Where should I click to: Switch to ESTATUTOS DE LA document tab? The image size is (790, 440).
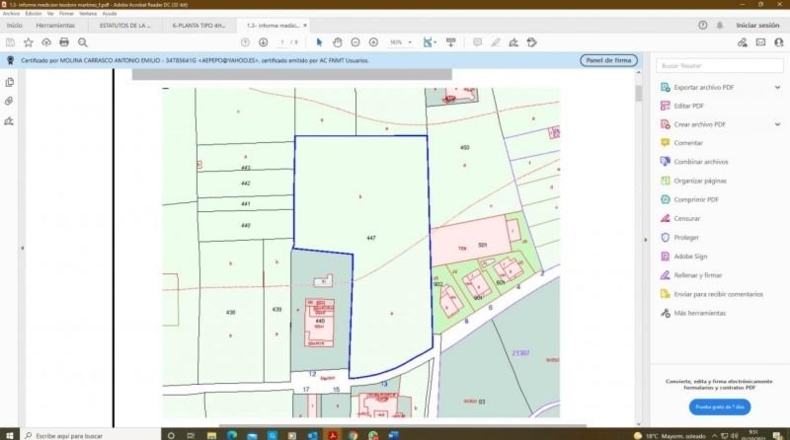125,25
